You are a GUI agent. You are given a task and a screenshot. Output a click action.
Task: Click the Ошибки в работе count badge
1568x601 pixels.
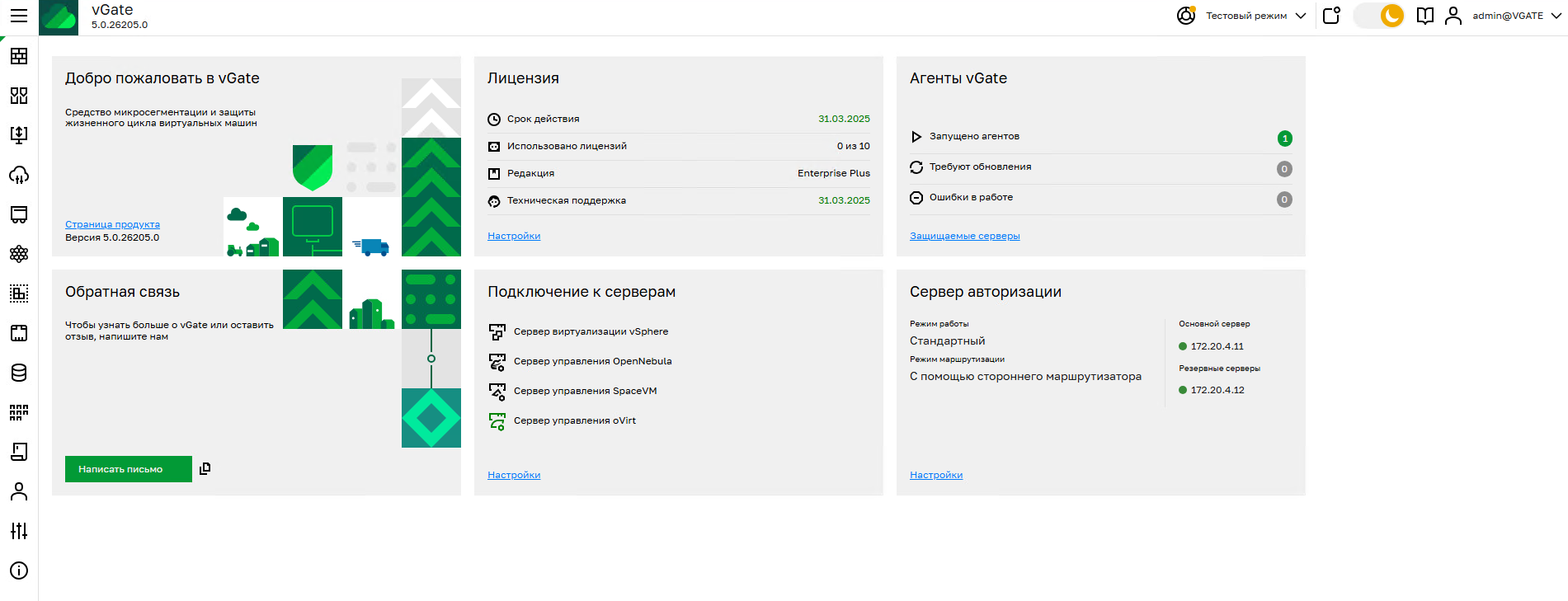point(1284,200)
